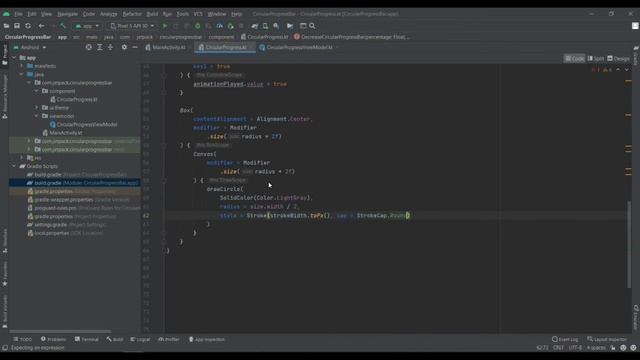Screen dimensions: 640x360
Task: Click the project panel horizontal scrollbar
Action: [x=60, y=331]
